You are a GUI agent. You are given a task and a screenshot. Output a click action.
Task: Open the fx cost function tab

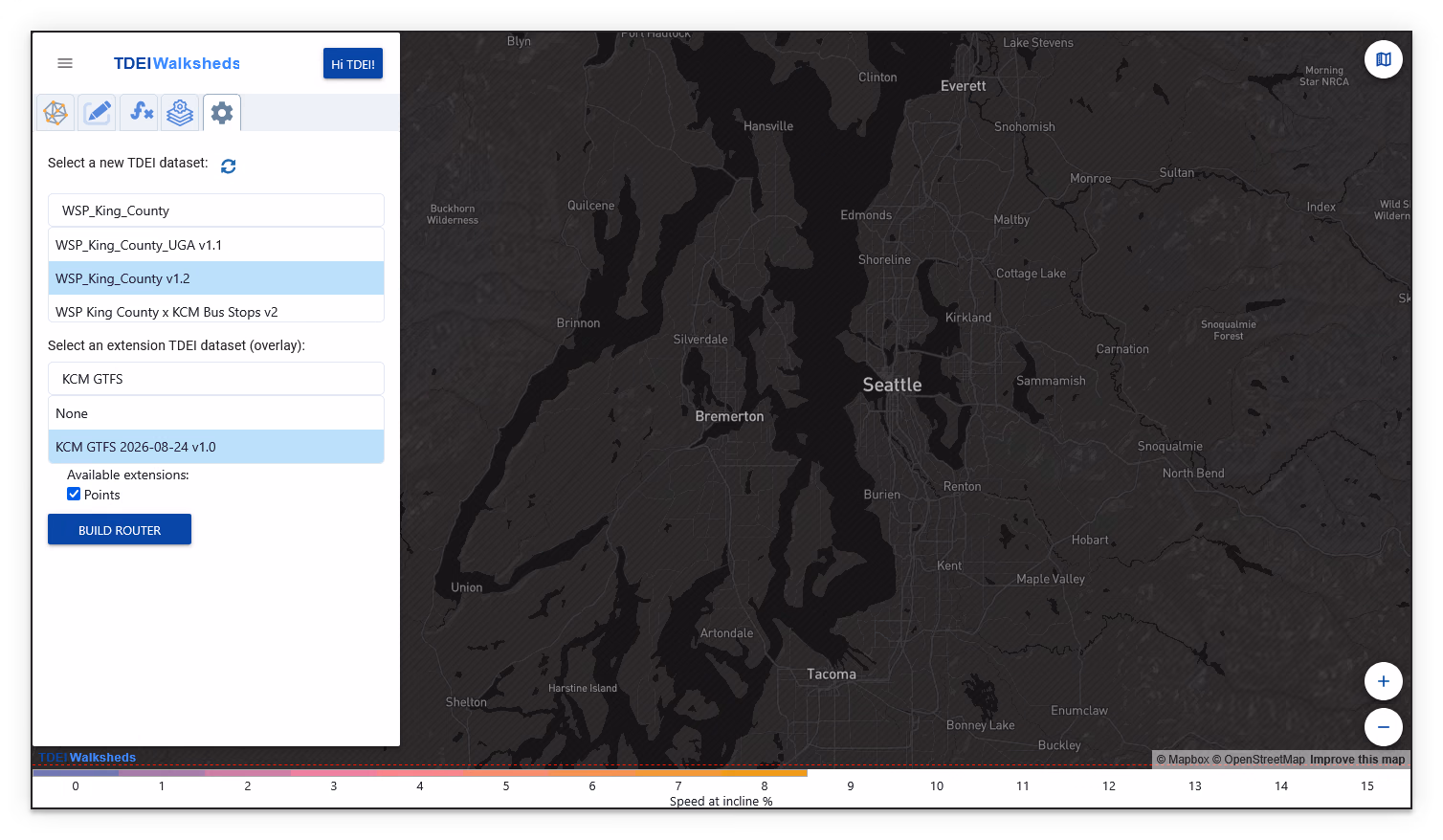tap(140, 113)
